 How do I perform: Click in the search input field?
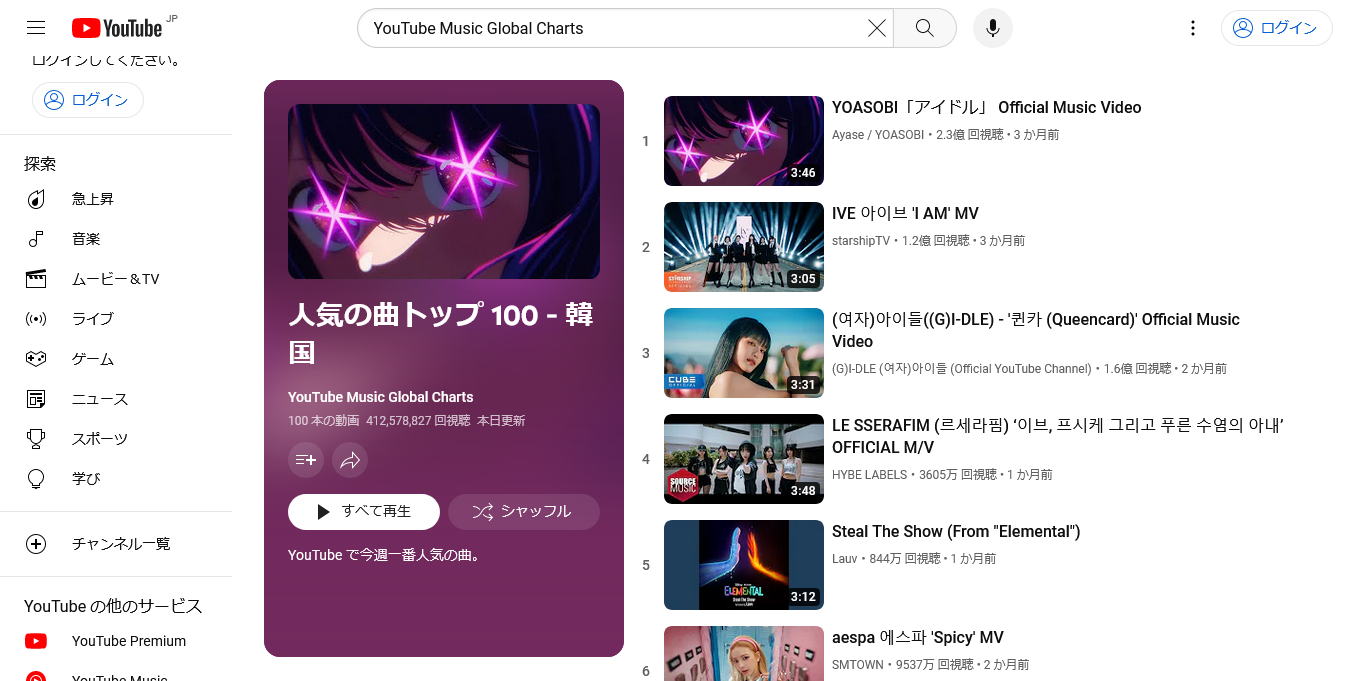pos(610,28)
